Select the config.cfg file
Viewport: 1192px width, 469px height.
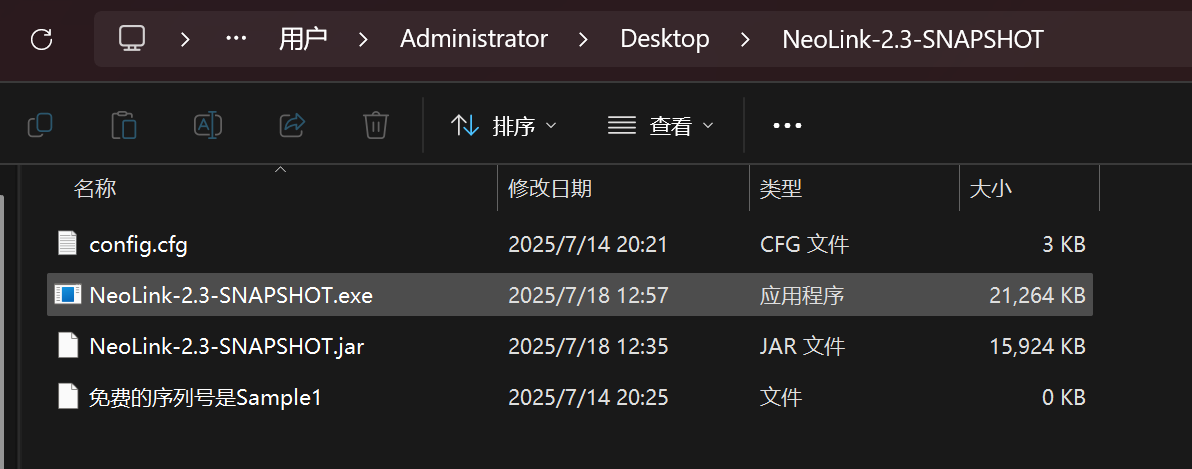click(138, 244)
